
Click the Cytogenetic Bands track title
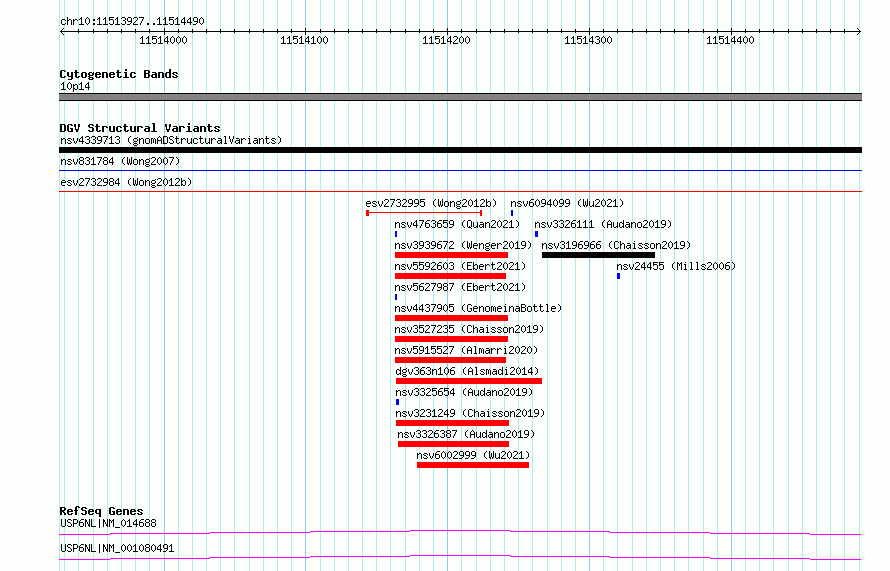119,74
